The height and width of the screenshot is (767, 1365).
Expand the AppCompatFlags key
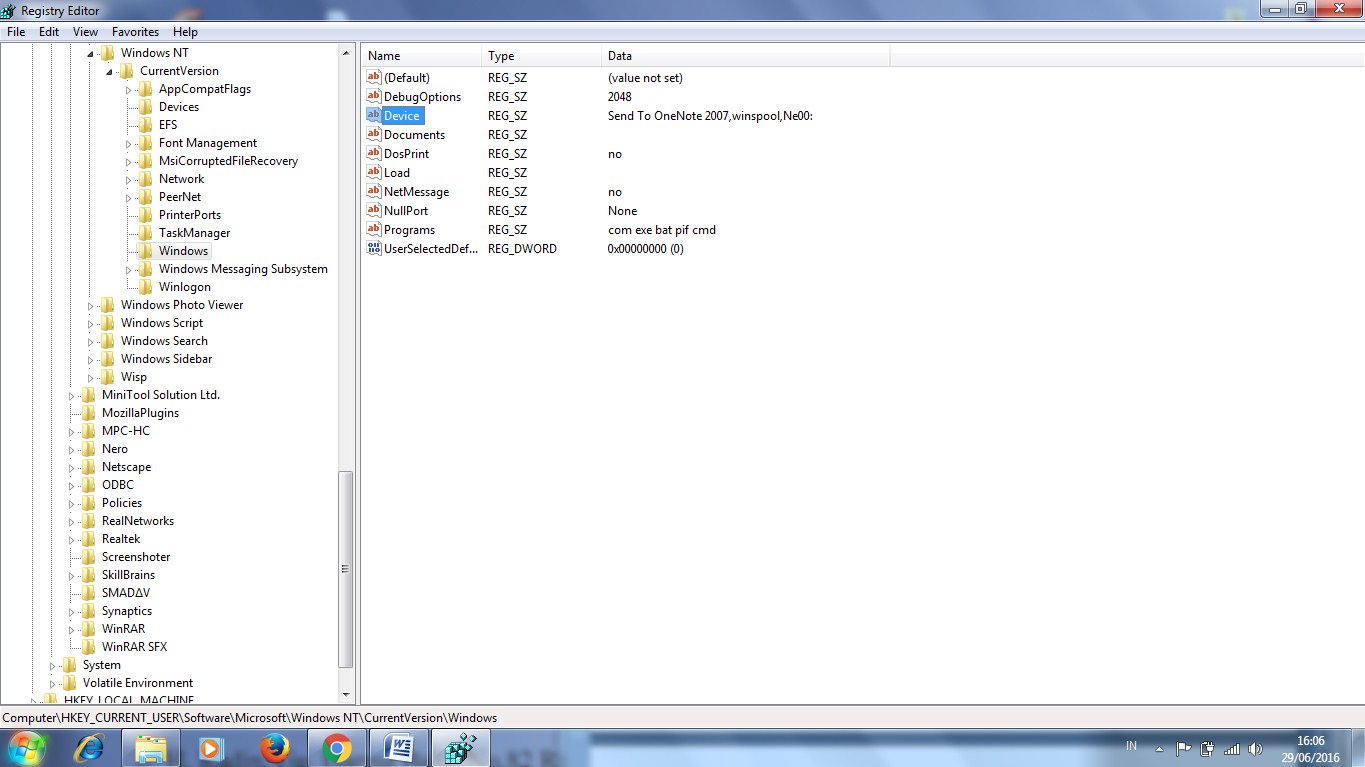pyautogui.click(x=128, y=89)
